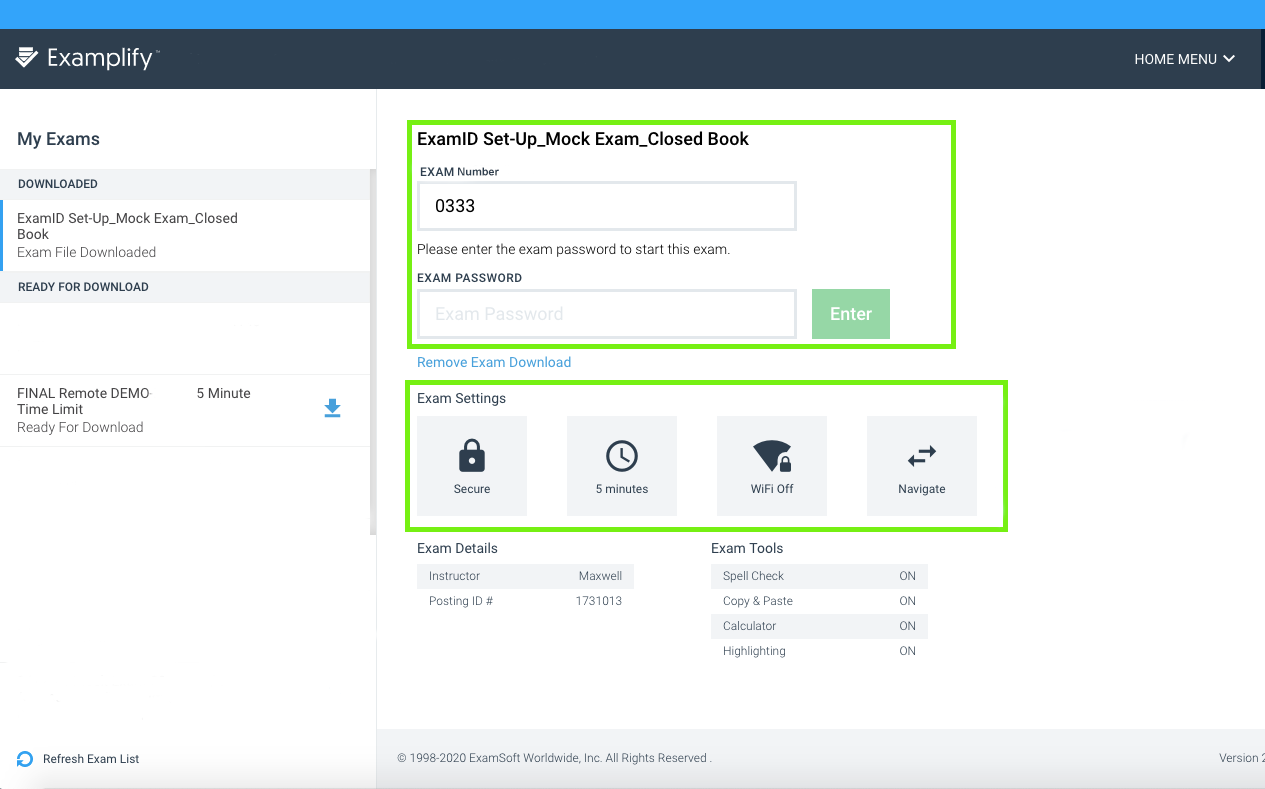Viewport: 1265px width, 789px height.
Task: Click the WiFi Off icon
Action: tap(772, 457)
